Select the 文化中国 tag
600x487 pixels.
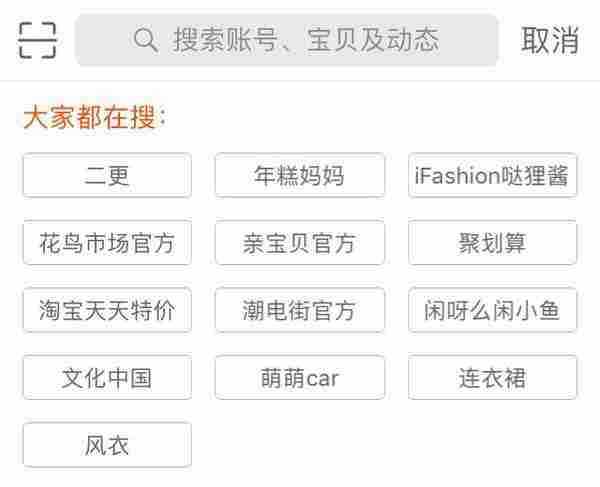[107, 378]
